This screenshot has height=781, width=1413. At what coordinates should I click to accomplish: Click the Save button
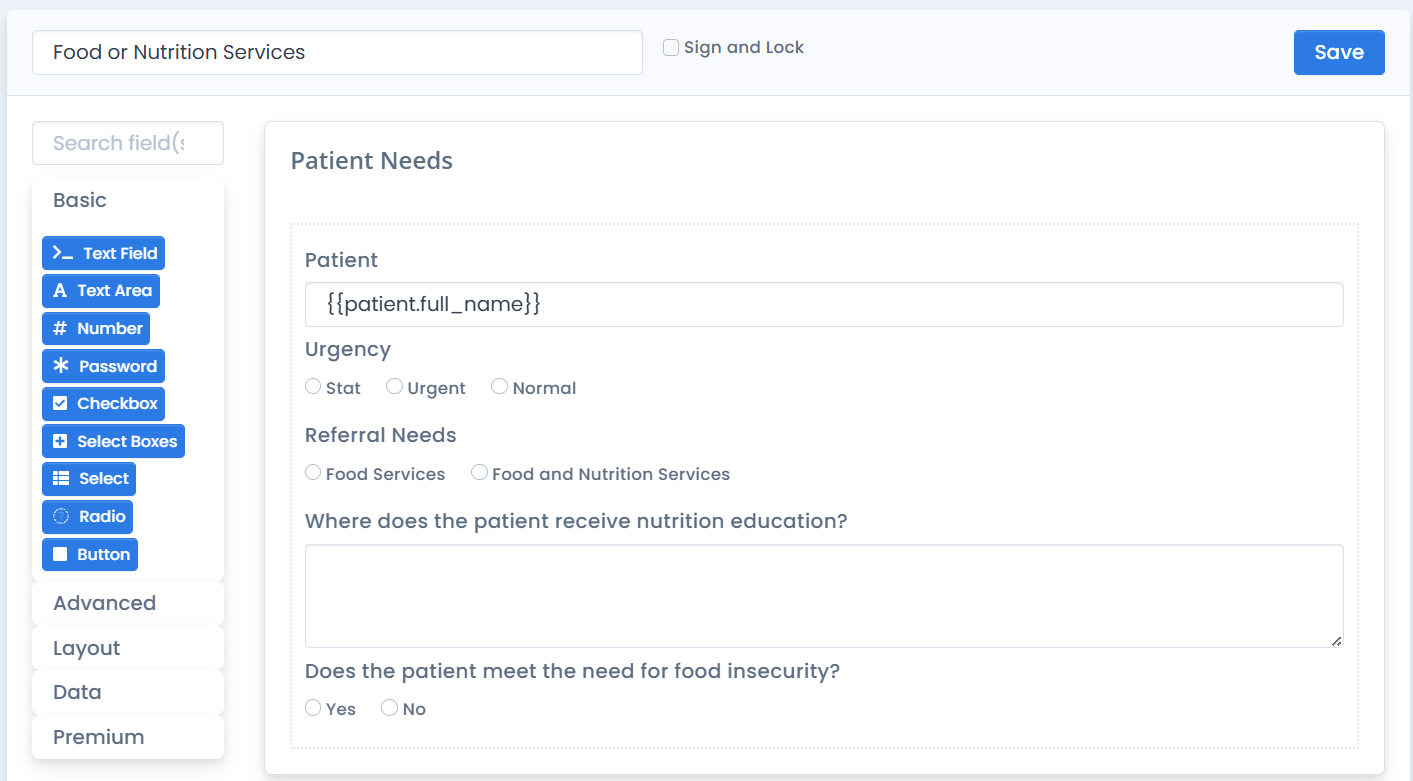click(x=1338, y=53)
